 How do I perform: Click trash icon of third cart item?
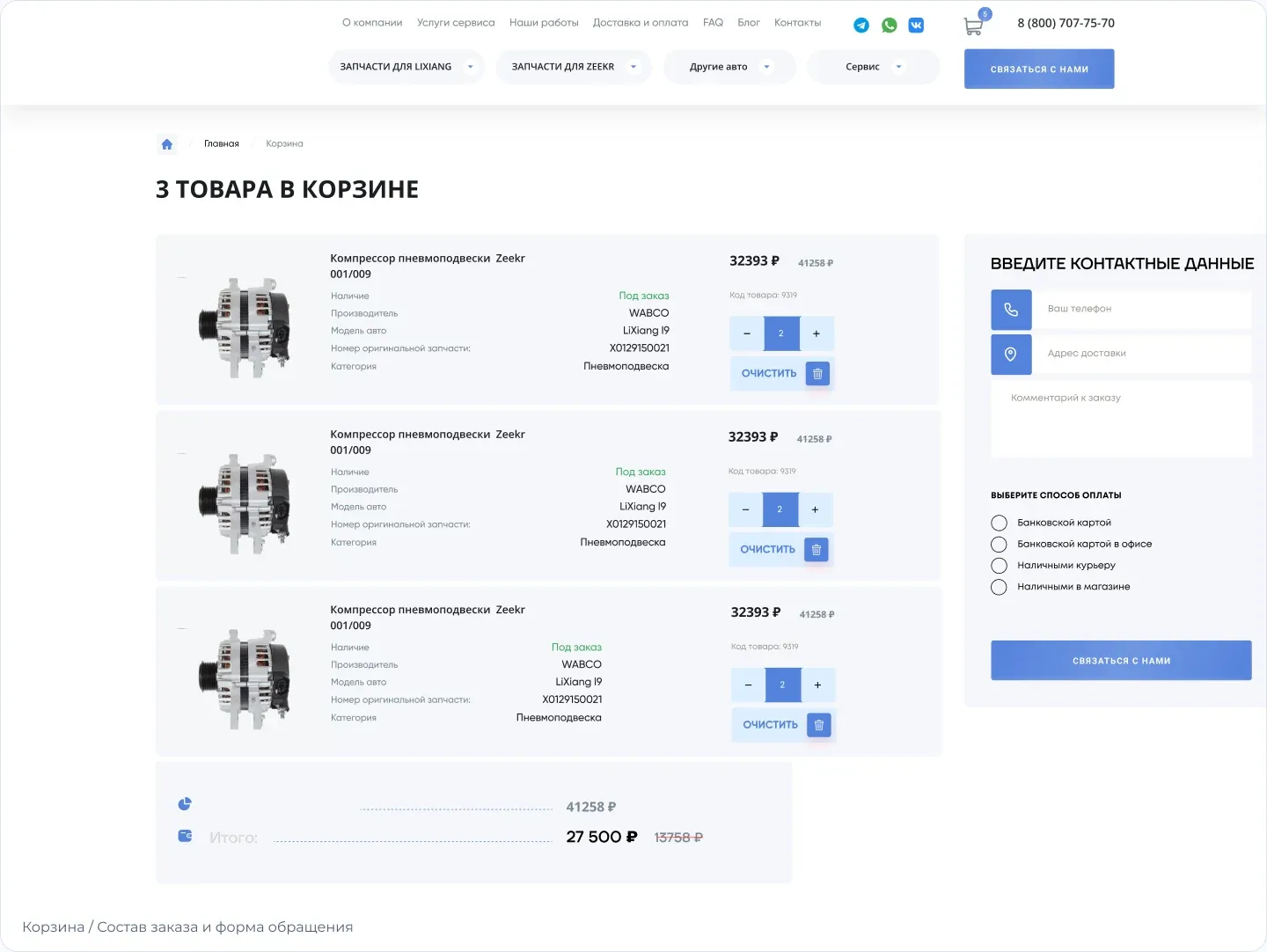tap(819, 725)
